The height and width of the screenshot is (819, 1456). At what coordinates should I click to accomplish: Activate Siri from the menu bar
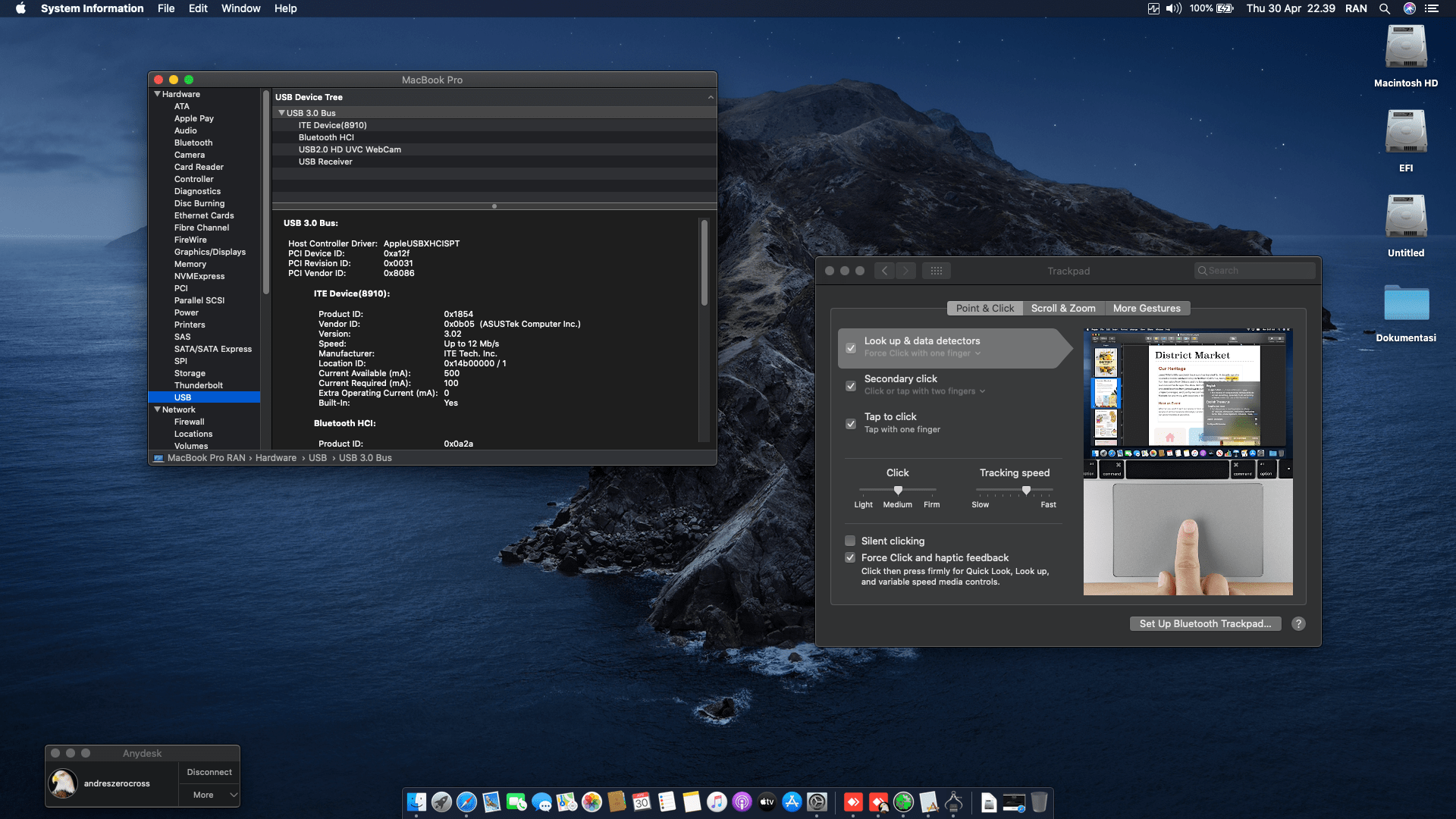coord(1410,8)
